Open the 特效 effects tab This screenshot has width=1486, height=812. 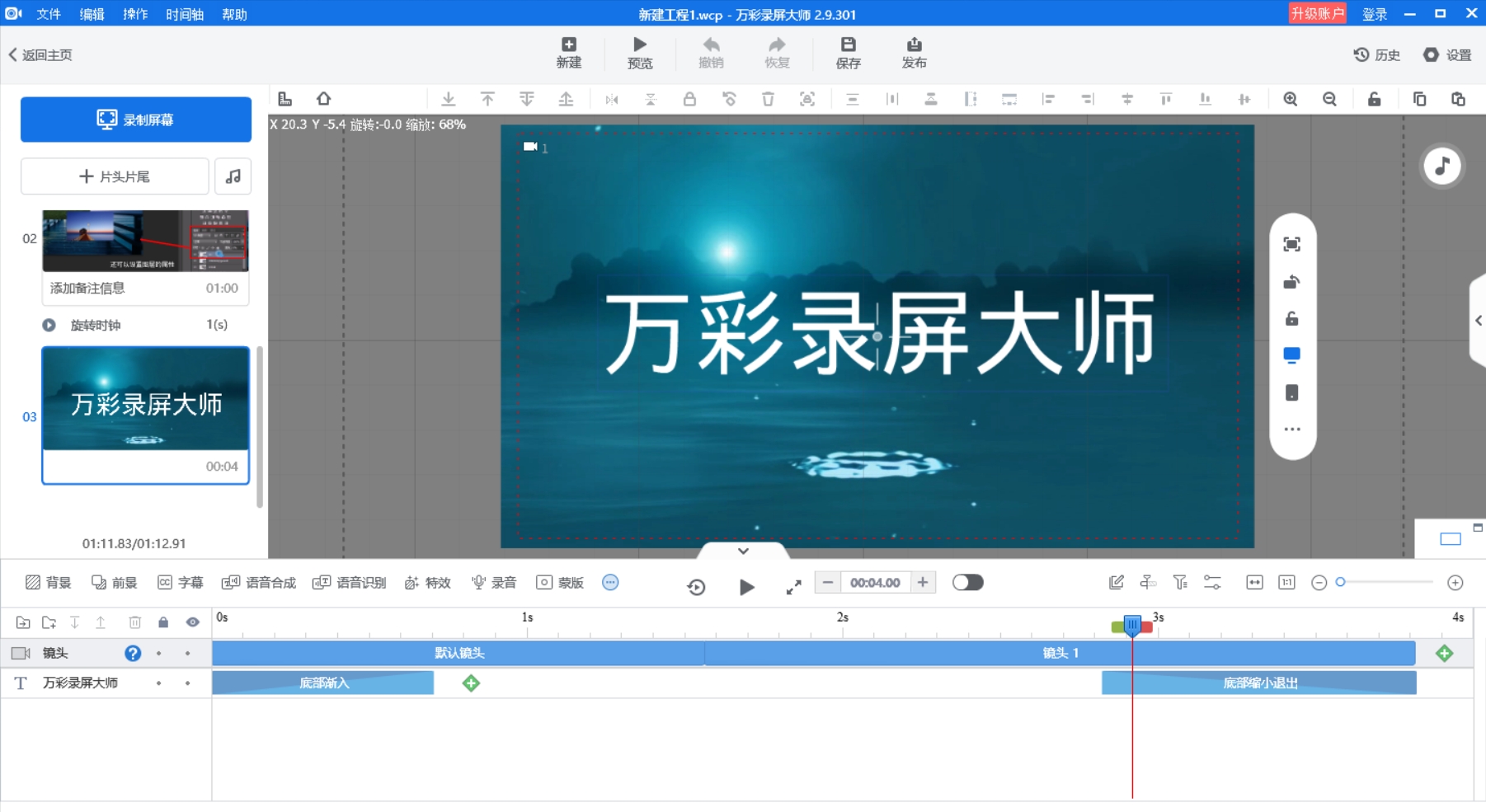pos(428,583)
